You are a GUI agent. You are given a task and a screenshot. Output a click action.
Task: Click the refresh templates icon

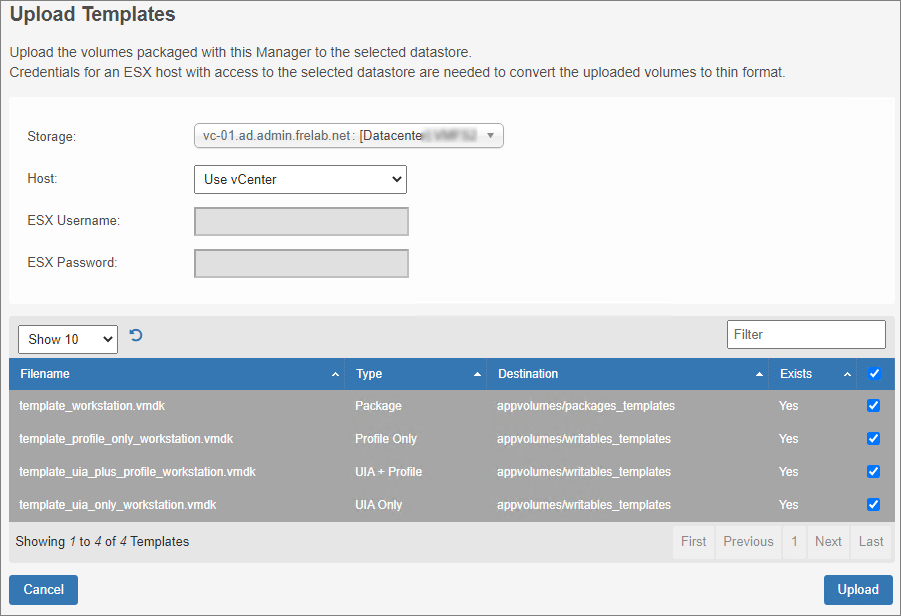136,336
